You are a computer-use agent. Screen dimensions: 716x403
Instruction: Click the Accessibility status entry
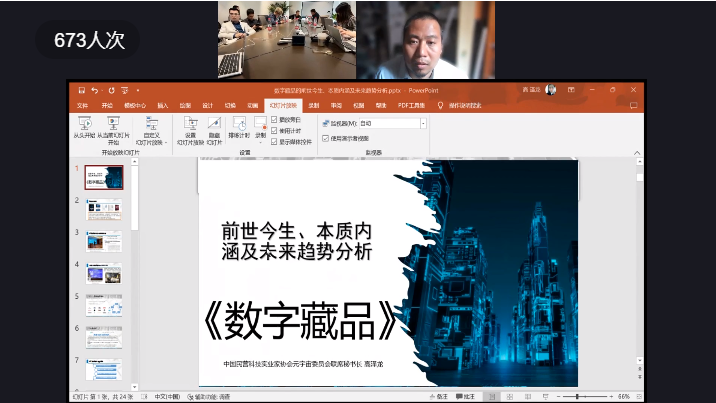(x=209, y=397)
